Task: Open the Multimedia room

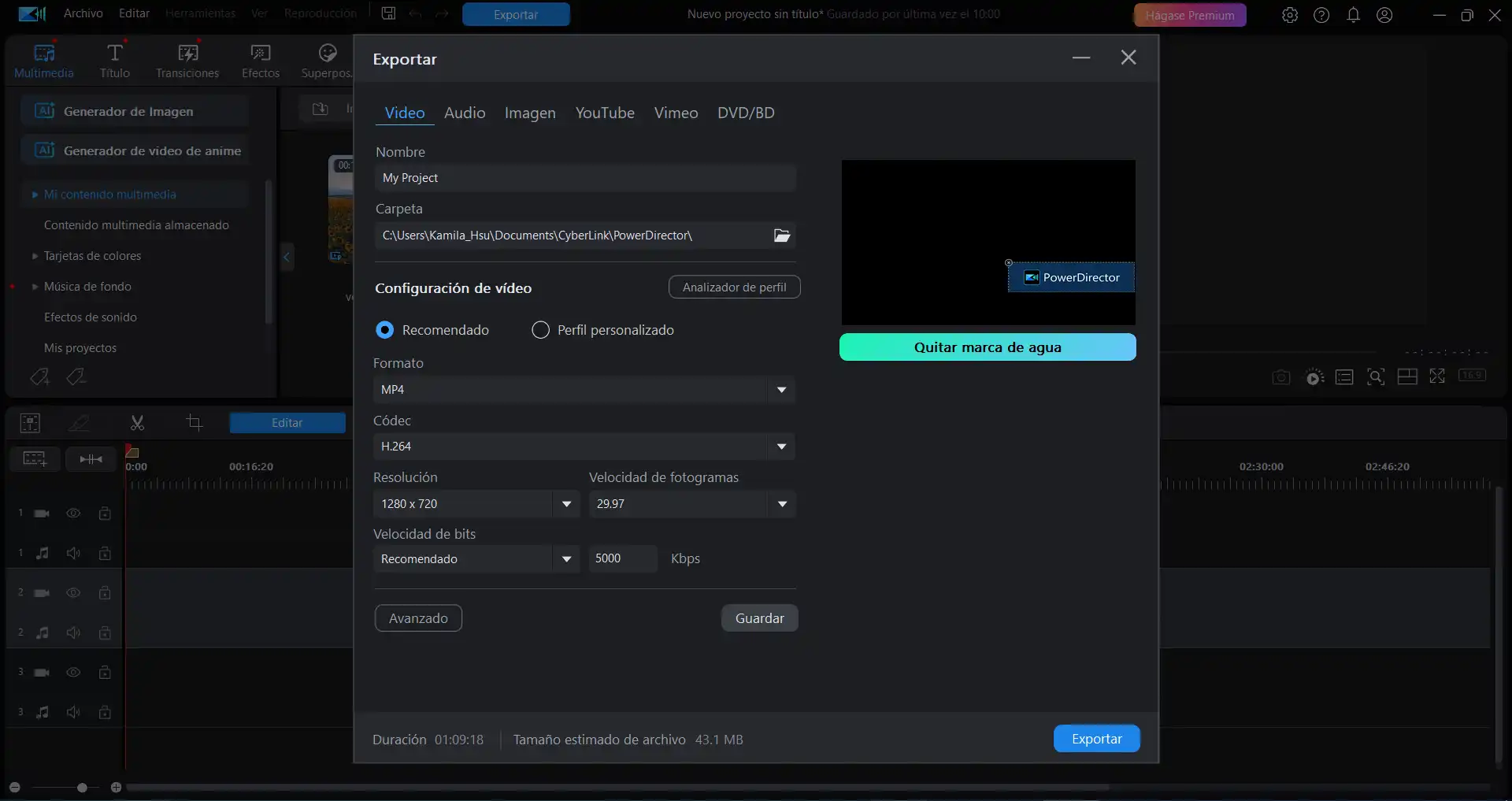Action: click(x=44, y=61)
